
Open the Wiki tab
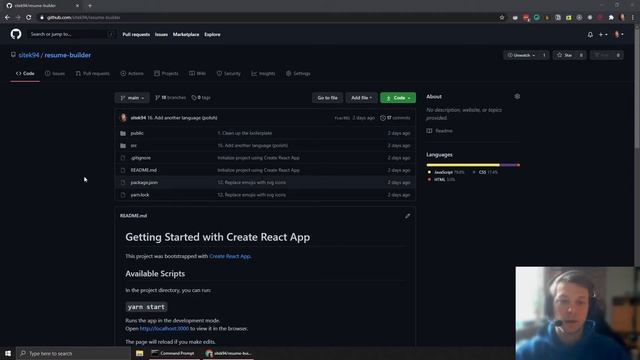[198, 73]
